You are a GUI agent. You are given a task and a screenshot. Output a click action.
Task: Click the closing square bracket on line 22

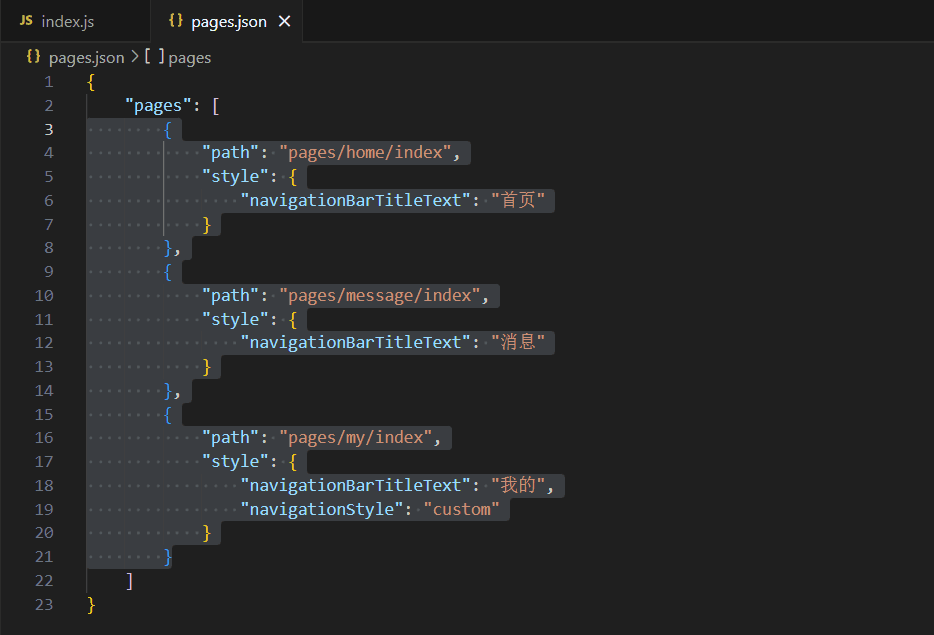(x=130, y=581)
